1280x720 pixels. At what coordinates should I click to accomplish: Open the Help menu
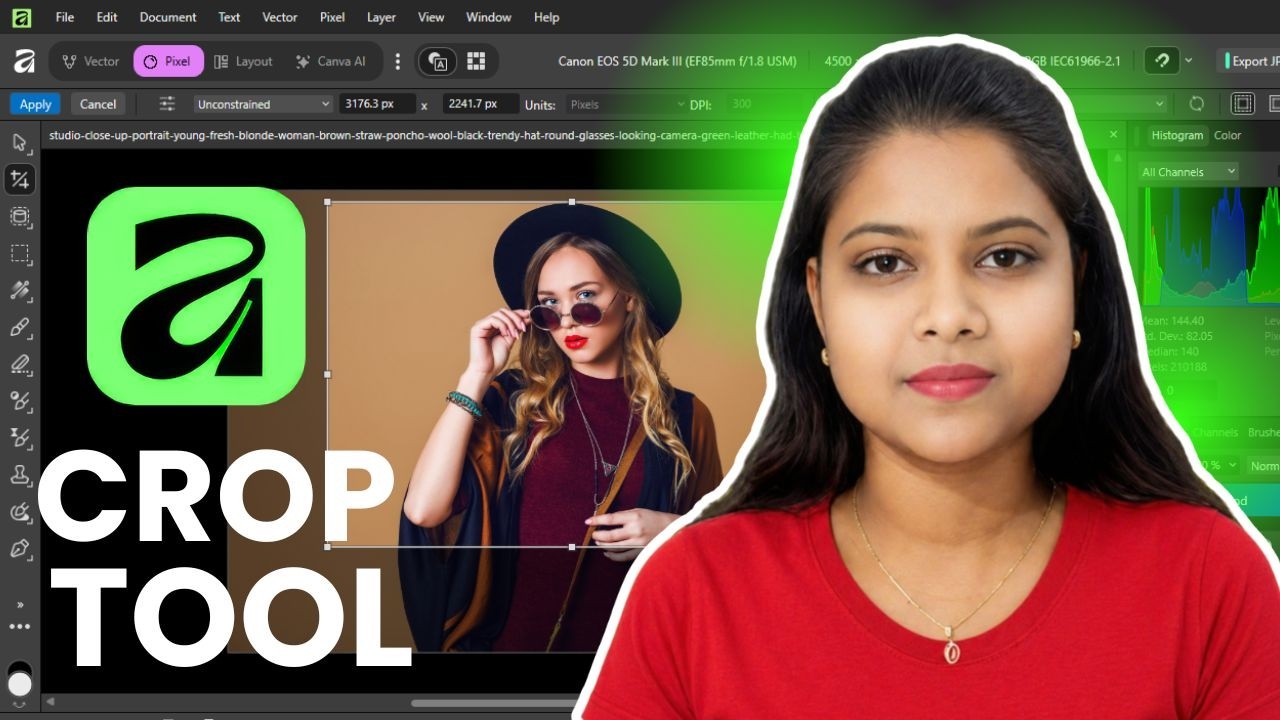[547, 17]
